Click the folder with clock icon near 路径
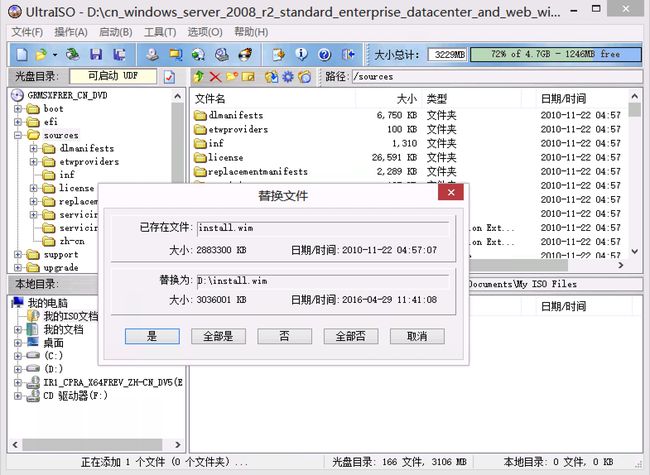The image size is (650, 475). coord(304,77)
